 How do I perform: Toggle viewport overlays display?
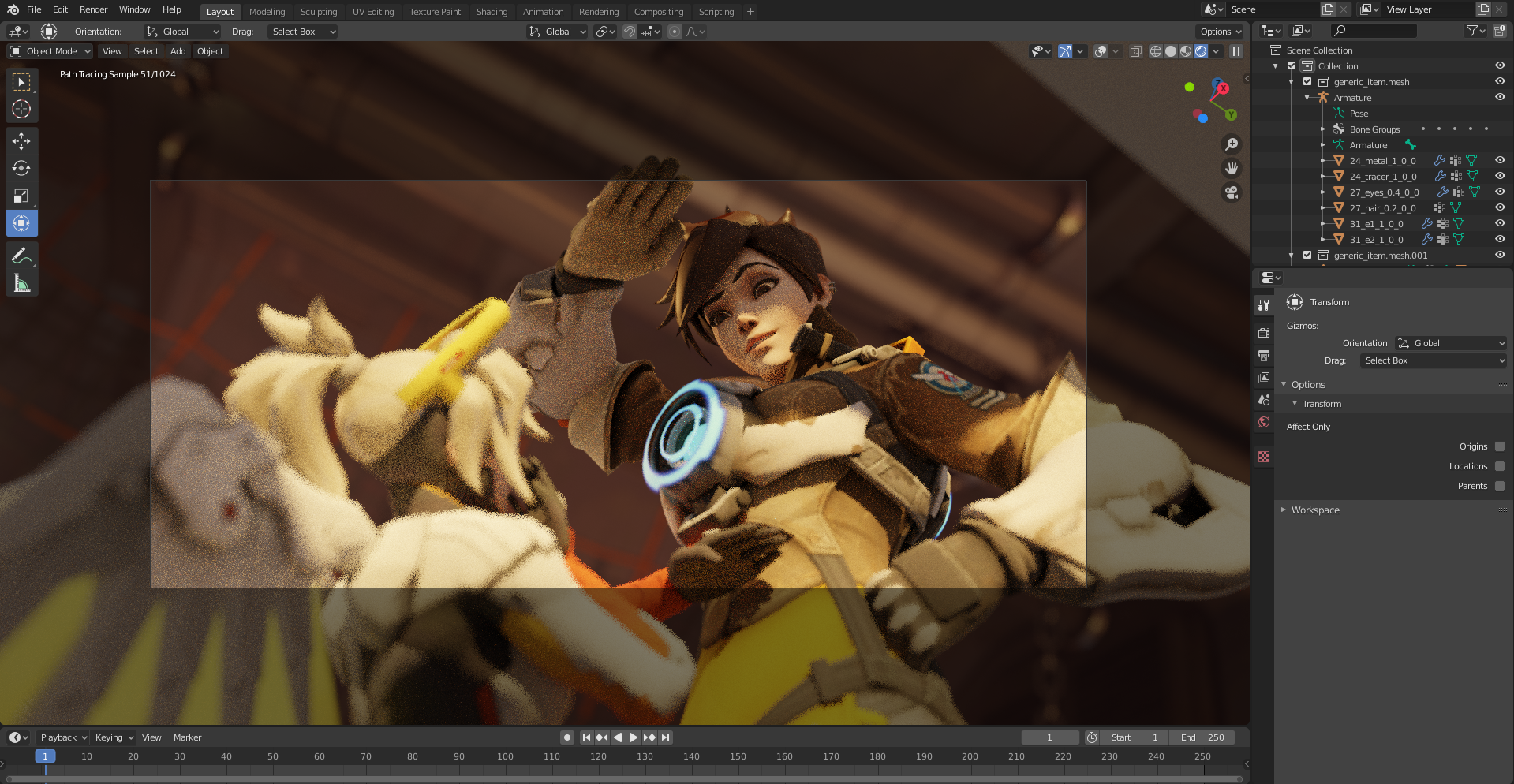tap(1101, 51)
